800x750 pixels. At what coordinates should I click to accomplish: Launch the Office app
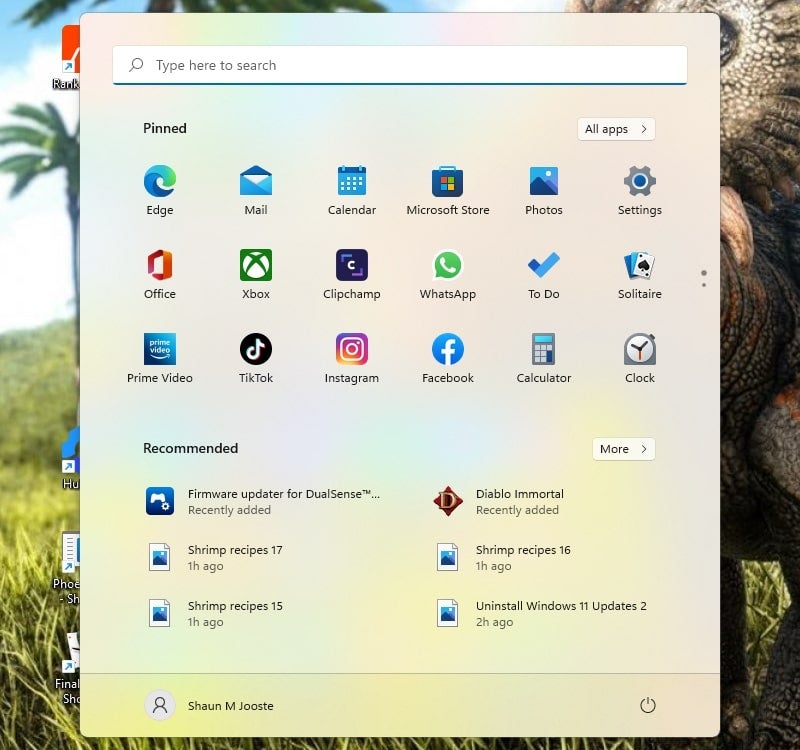[x=160, y=274]
